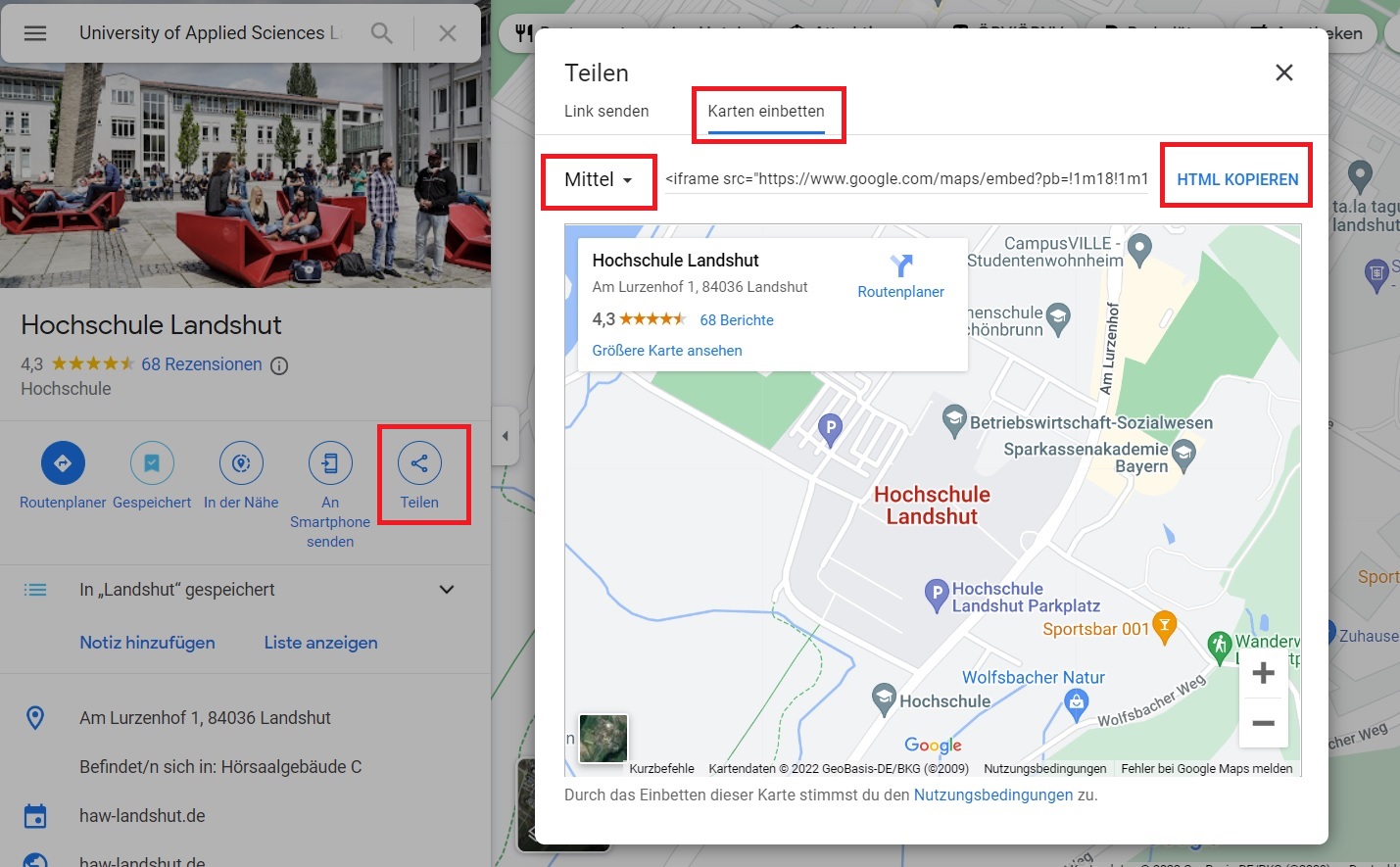Image resolution: width=1400 pixels, height=867 pixels.
Task: Click Fehler bei Google Maps melden
Action: (1207, 769)
